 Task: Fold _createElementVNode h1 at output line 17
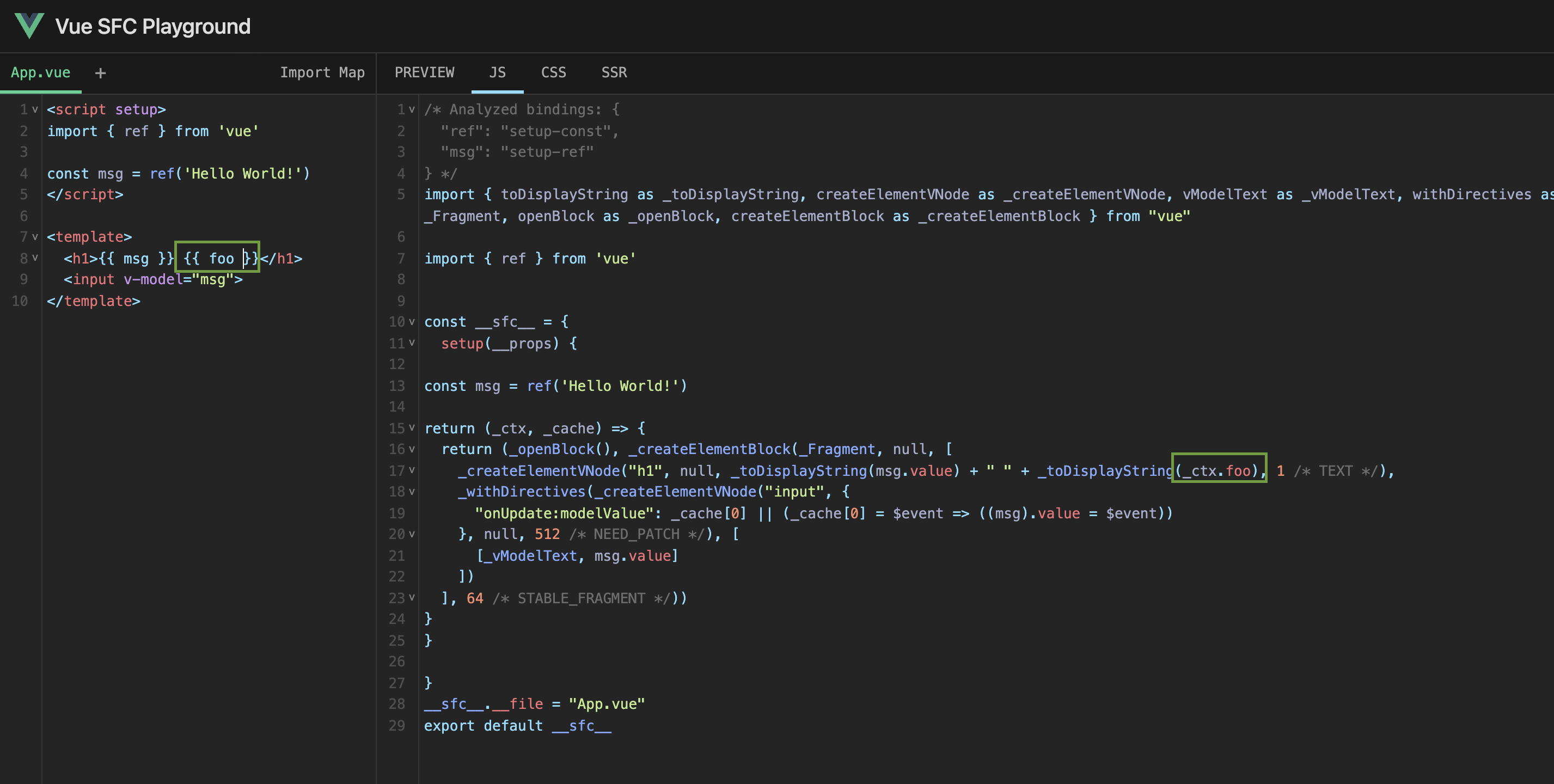412,470
